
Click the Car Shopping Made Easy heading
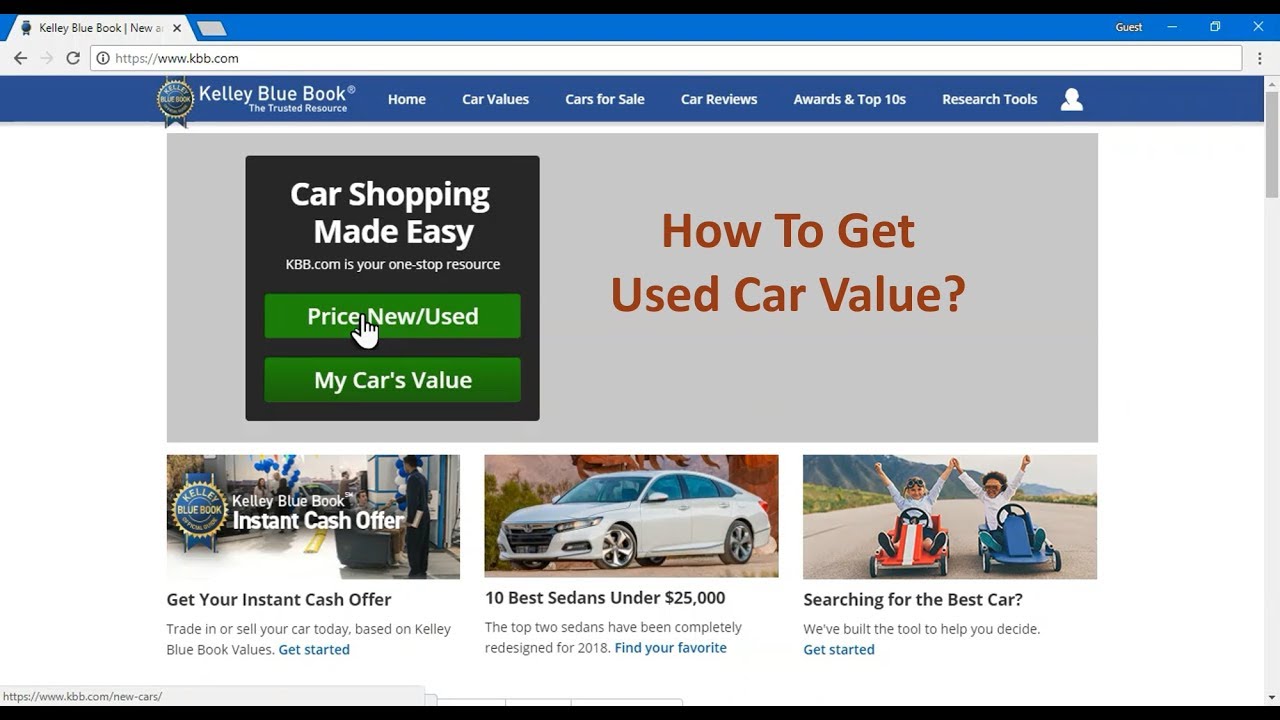392,212
